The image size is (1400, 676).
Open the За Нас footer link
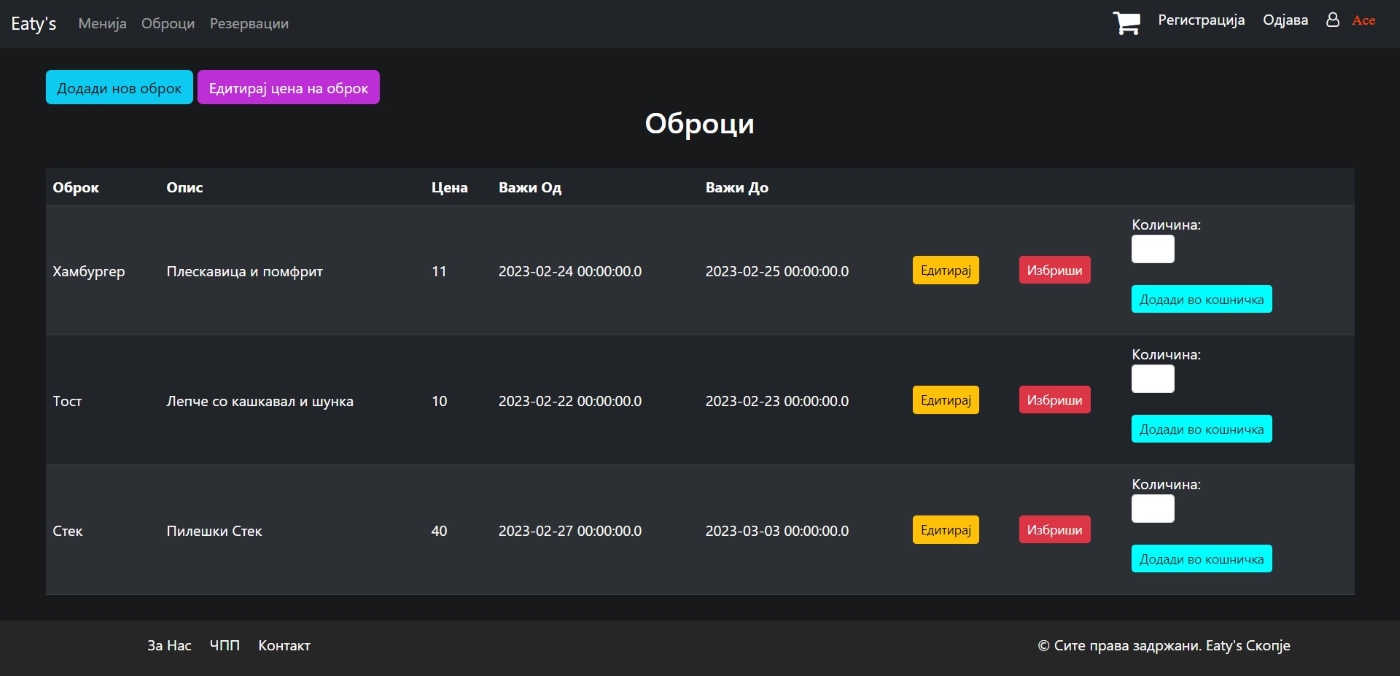(x=169, y=646)
